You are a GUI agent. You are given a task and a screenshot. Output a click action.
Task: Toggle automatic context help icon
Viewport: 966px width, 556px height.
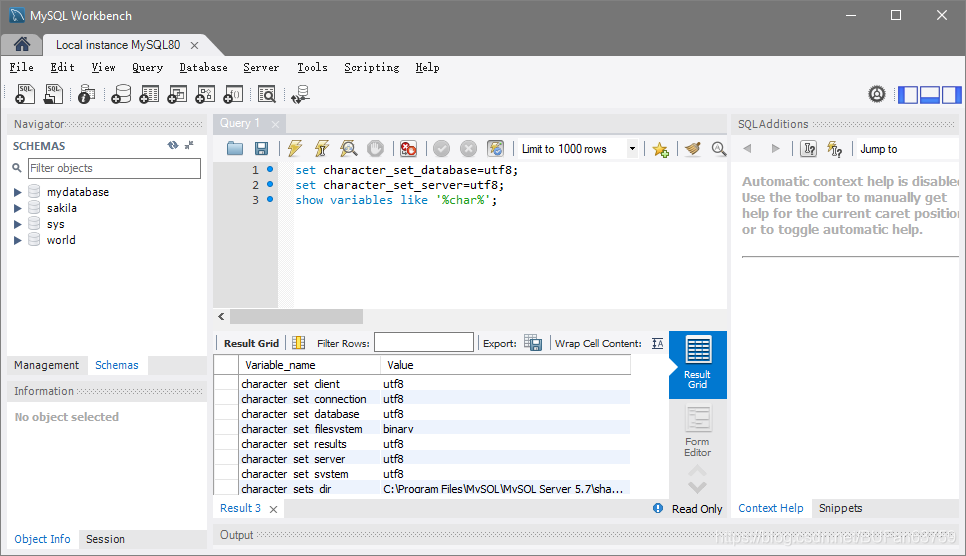834,149
